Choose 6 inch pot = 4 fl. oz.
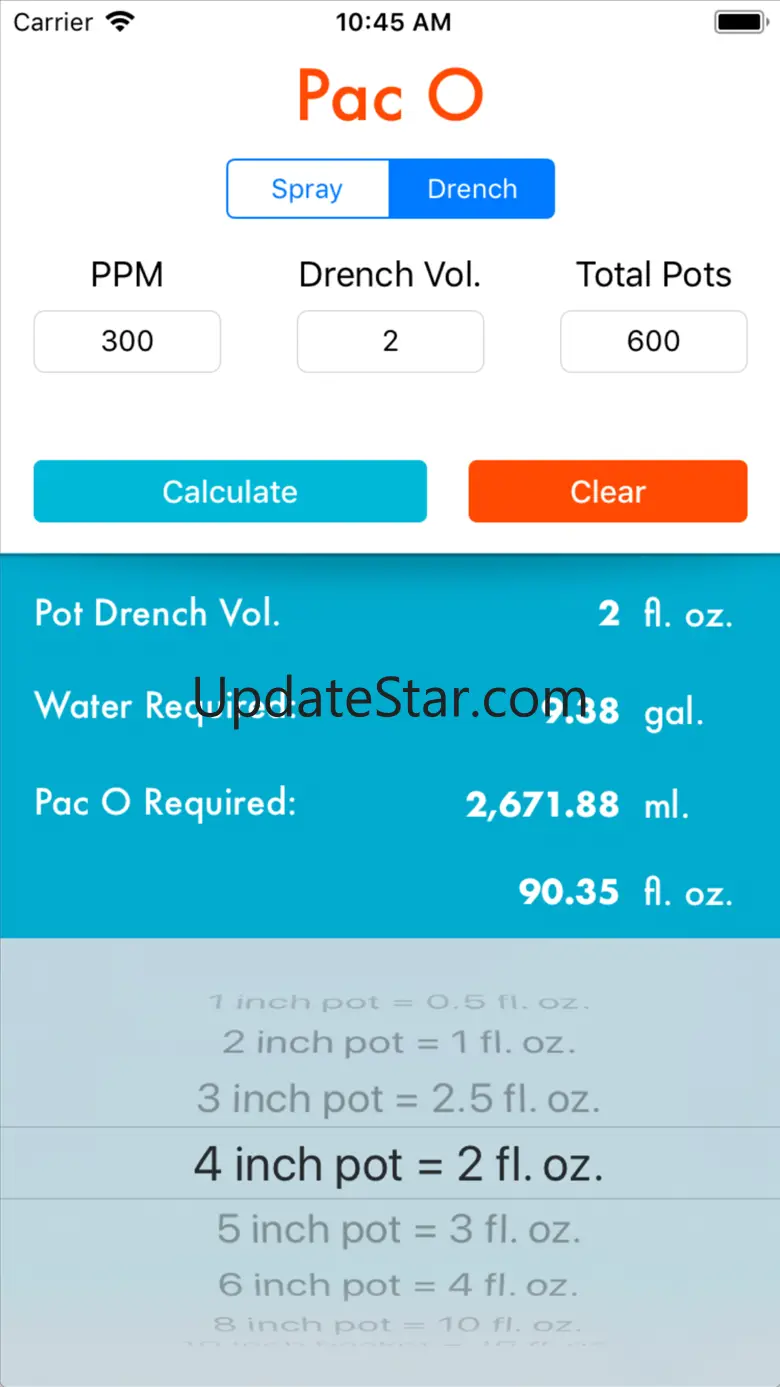The width and height of the screenshot is (780, 1387). (x=398, y=1284)
